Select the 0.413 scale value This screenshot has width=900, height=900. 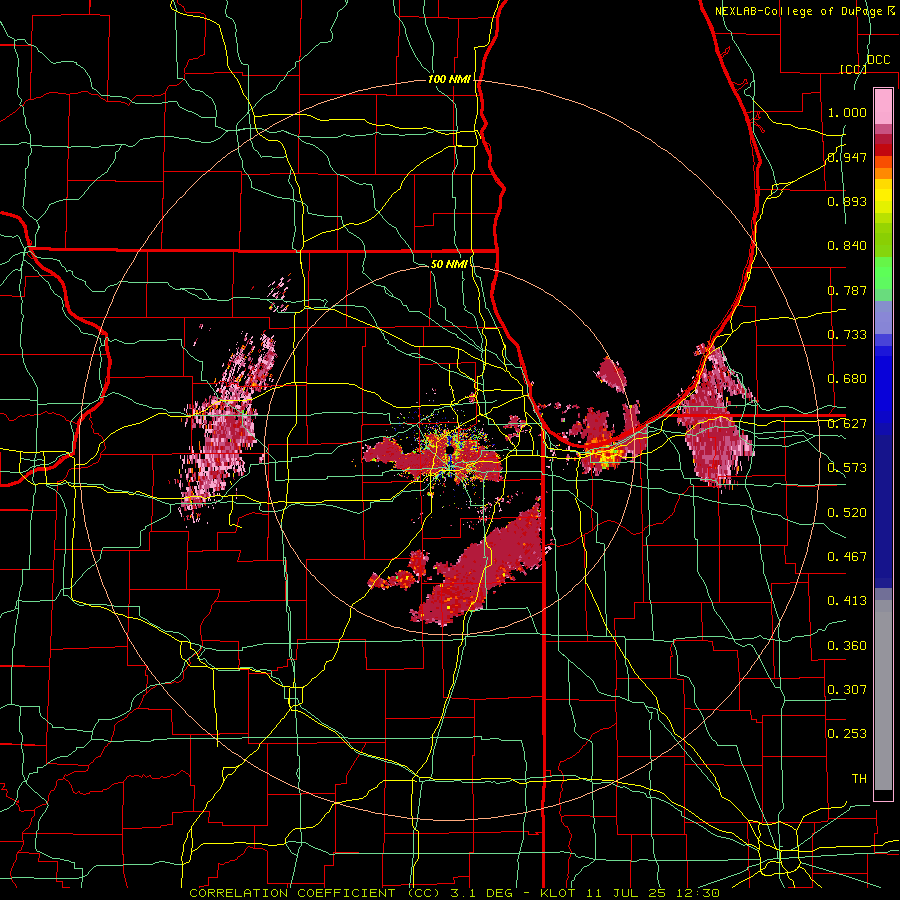pos(847,601)
